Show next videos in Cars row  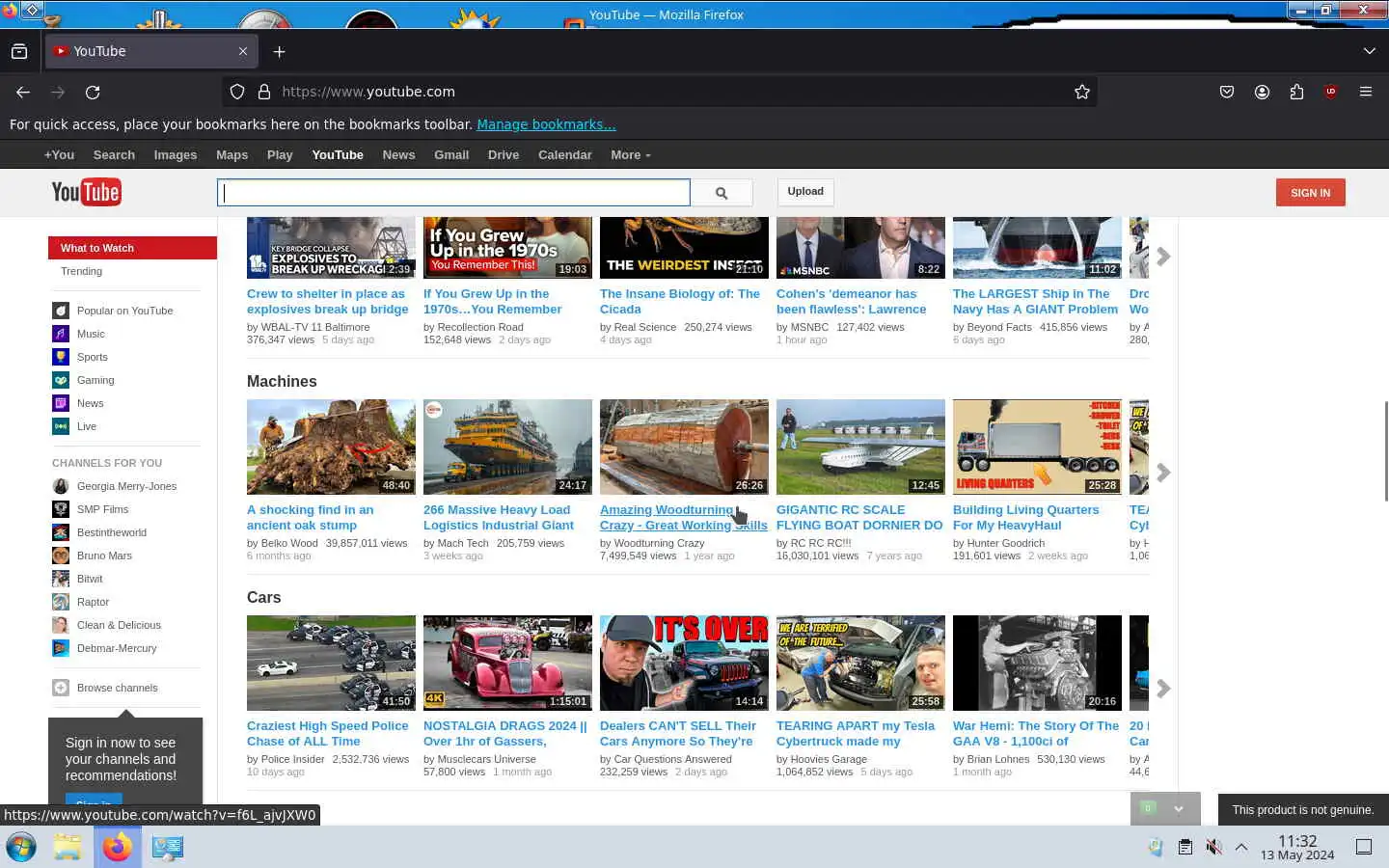pyautogui.click(x=1163, y=689)
